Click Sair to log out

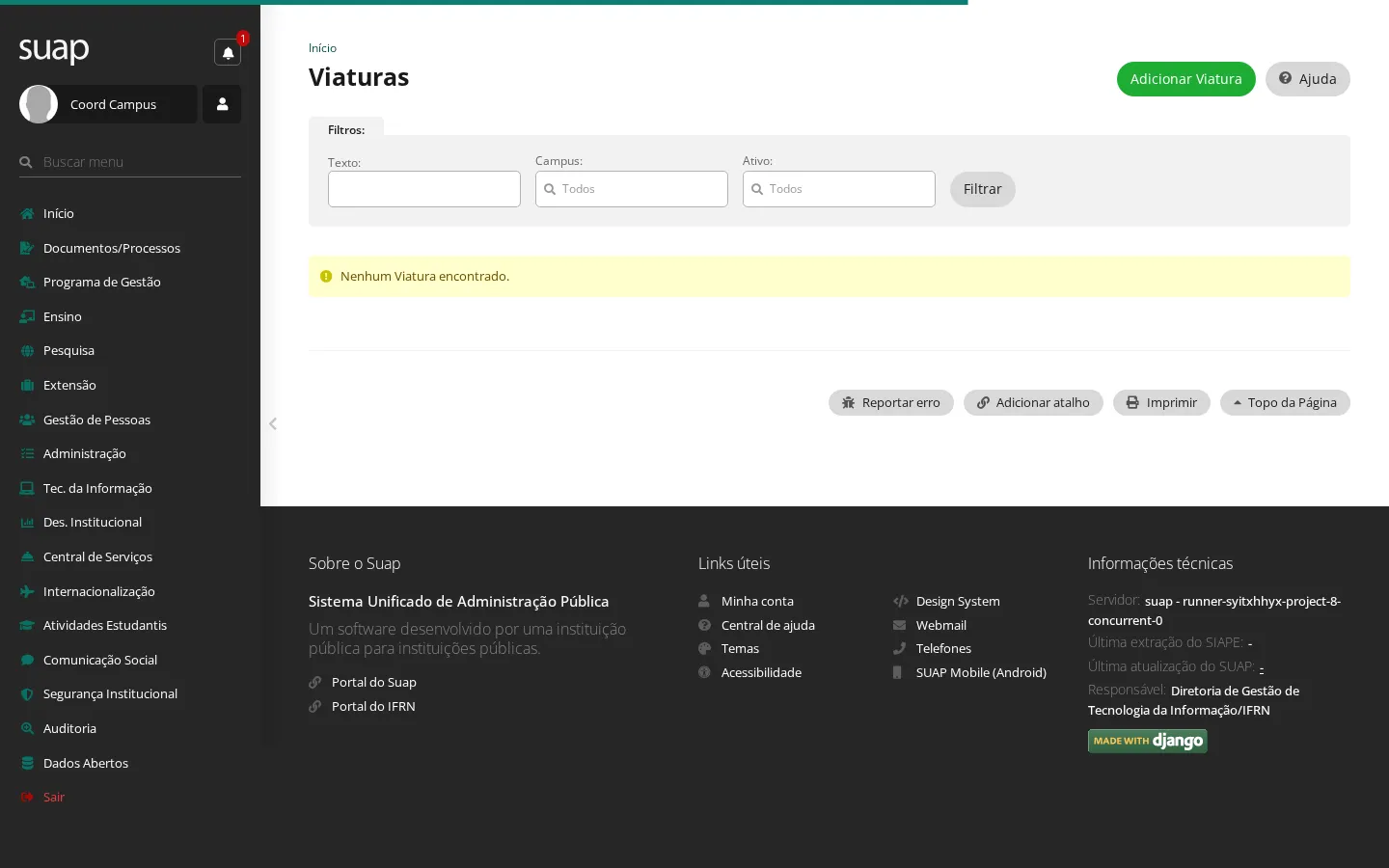130,797
